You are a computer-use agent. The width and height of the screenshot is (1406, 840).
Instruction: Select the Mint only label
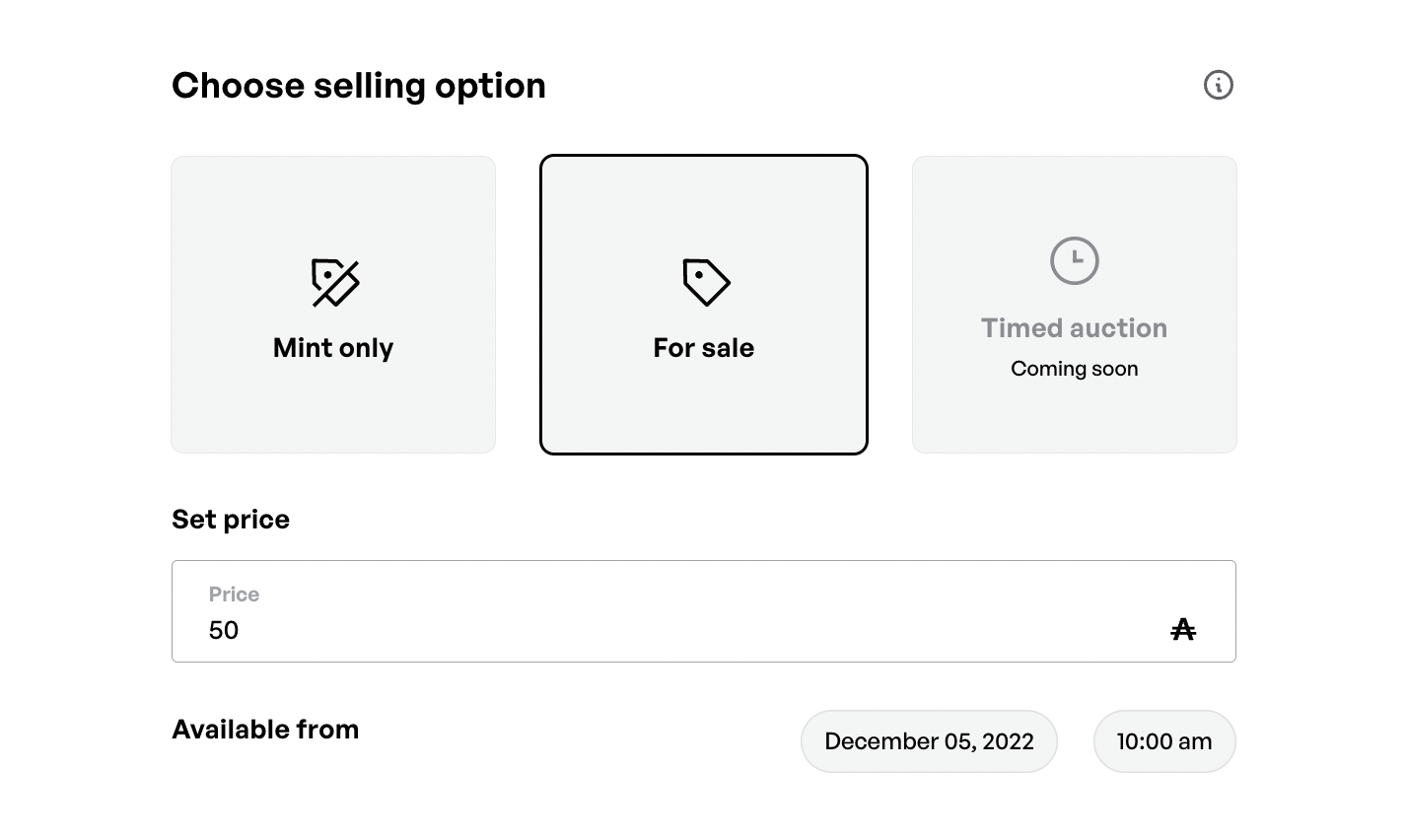pos(333,348)
